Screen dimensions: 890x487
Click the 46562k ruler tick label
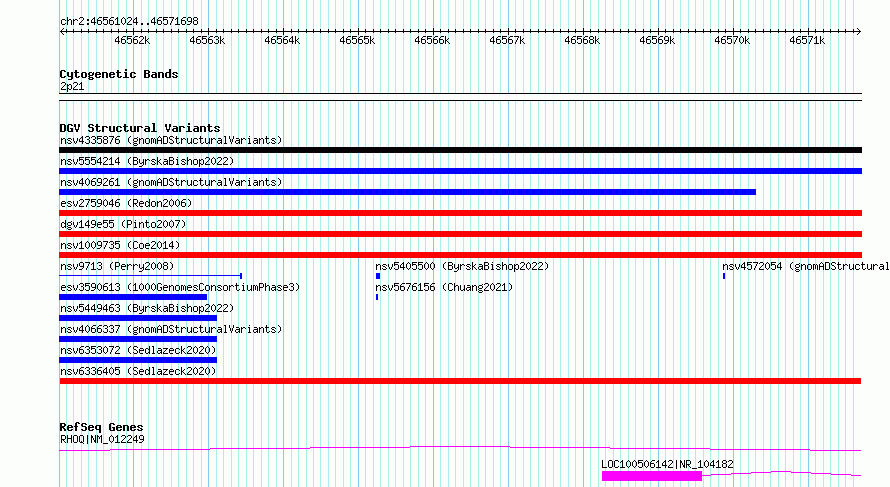(x=132, y=41)
